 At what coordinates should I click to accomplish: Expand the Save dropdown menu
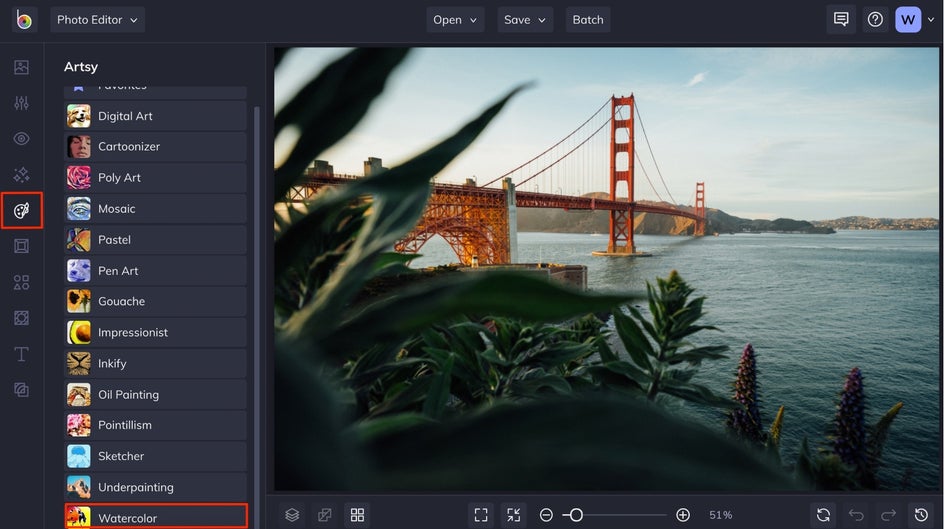coord(525,20)
